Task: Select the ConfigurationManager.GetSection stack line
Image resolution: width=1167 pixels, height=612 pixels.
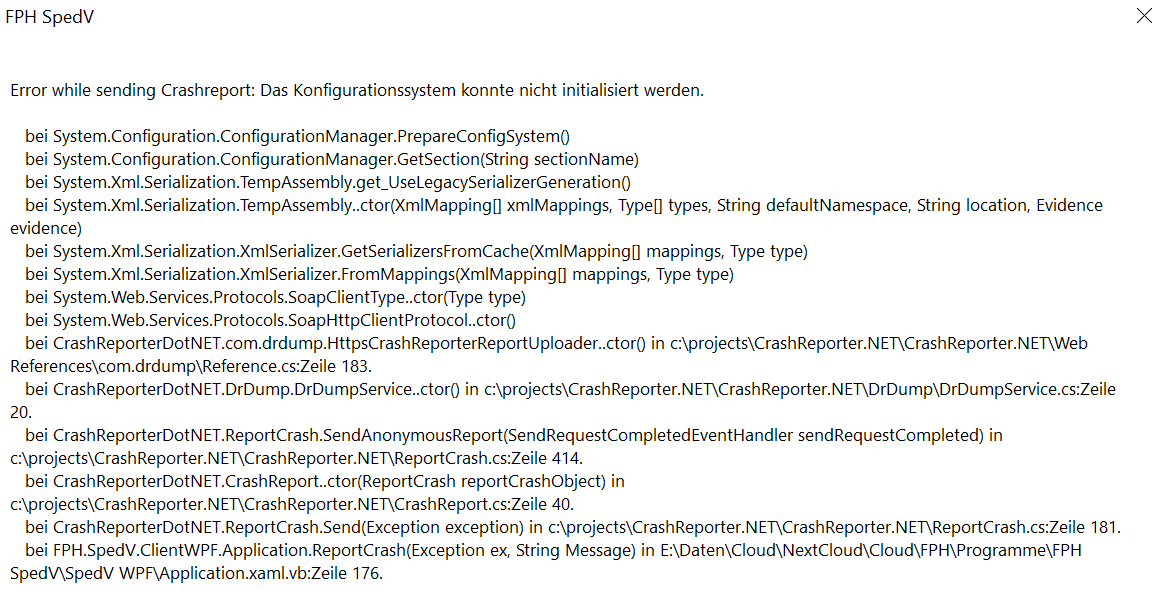Action: [332, 159]
